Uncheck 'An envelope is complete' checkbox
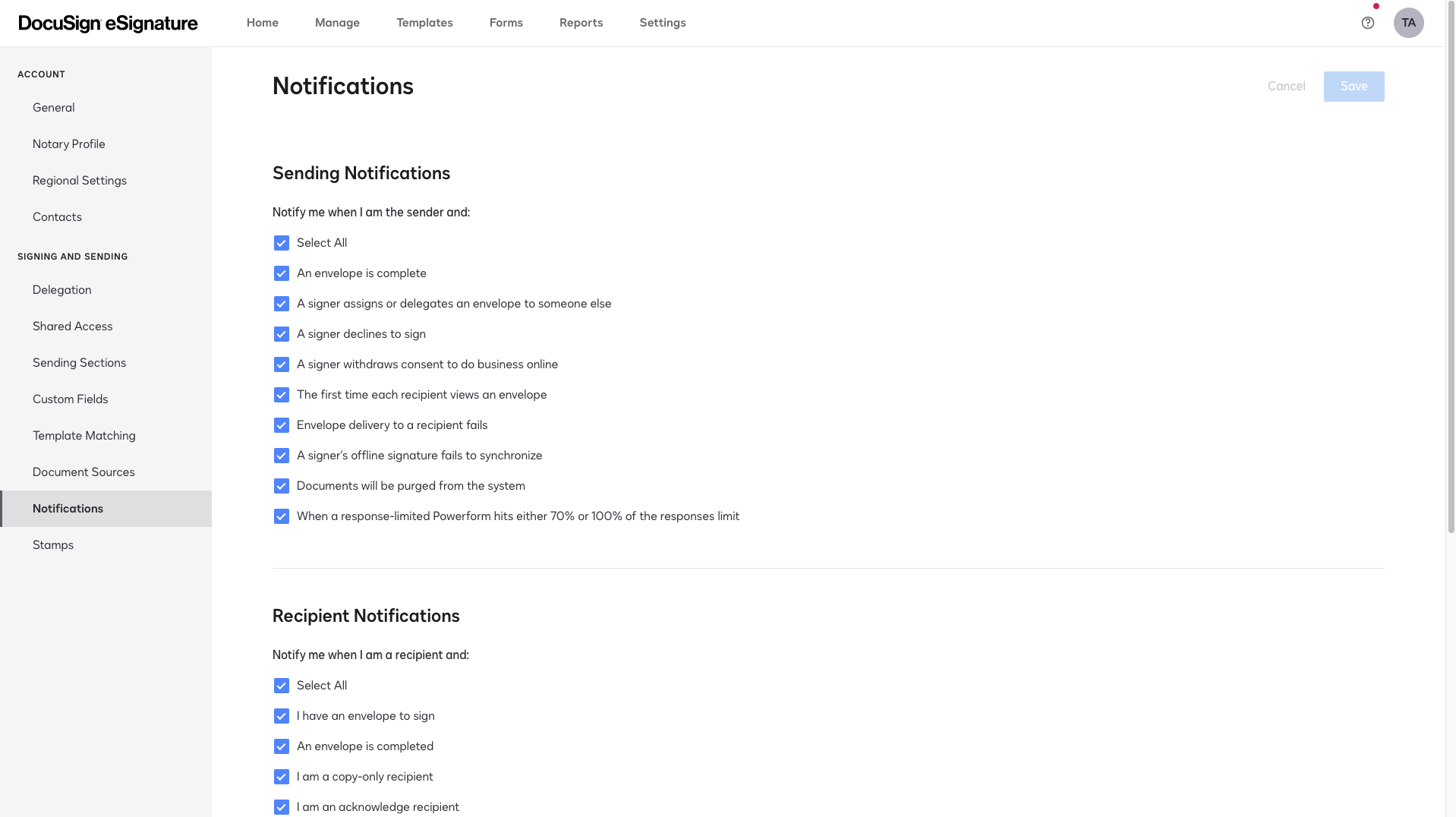Image resolution: width=1456 pixels, height=817 pixels. (x=282, y=273)
